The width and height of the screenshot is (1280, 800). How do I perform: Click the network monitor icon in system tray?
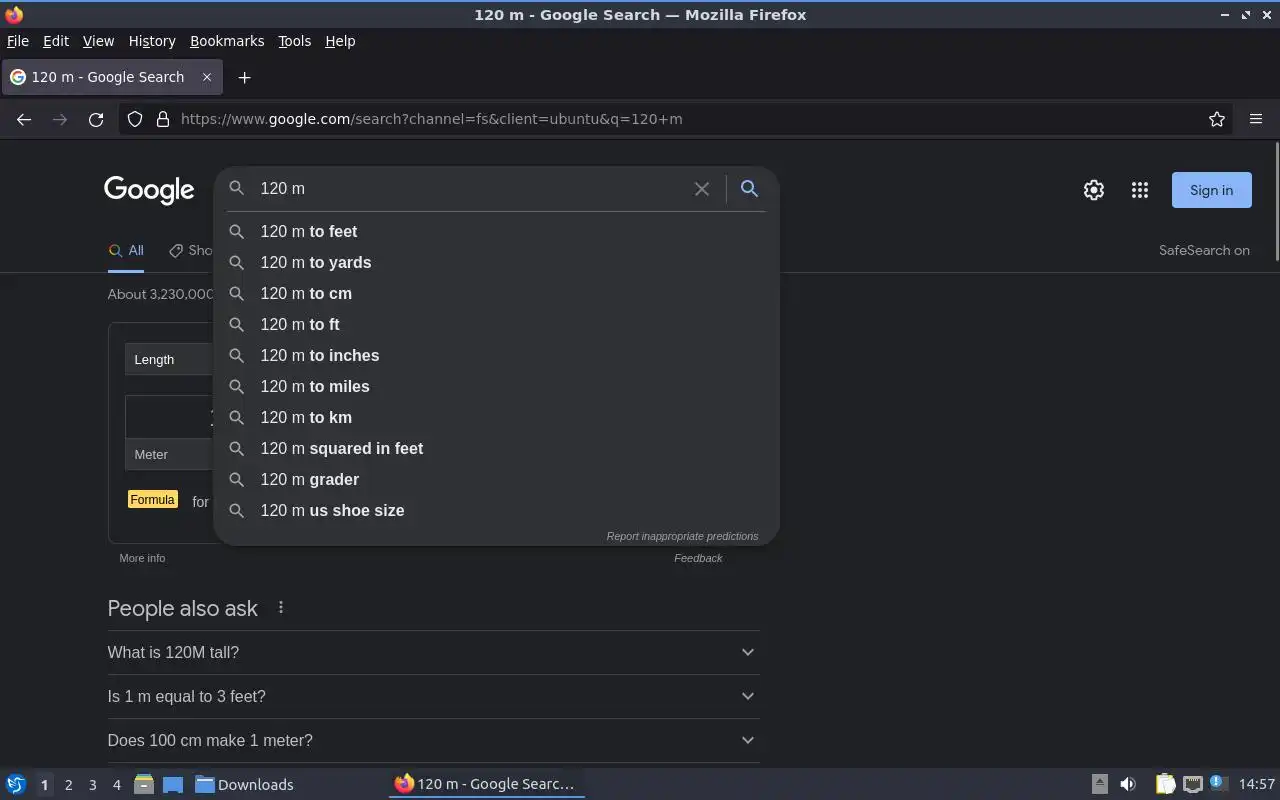pyautogui.click(x=1192, y=784)
